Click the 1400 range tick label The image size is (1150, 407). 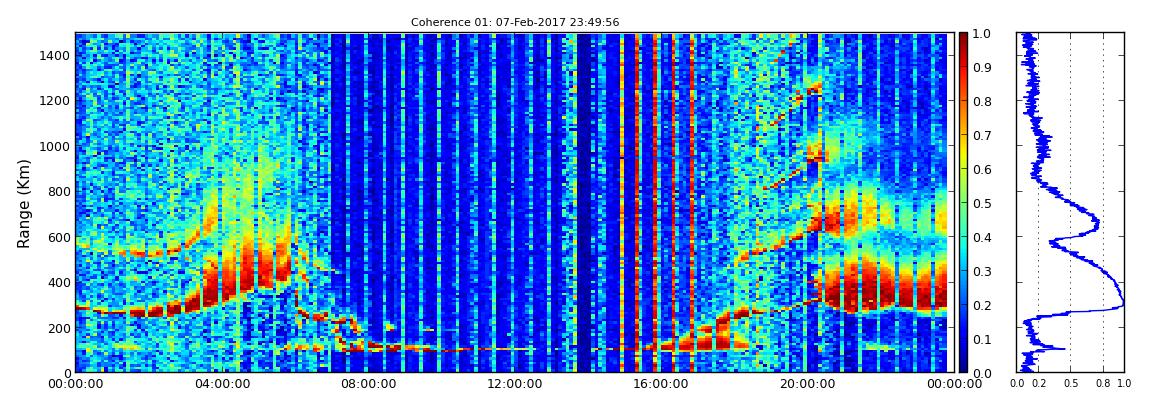[x=57, y=56]
